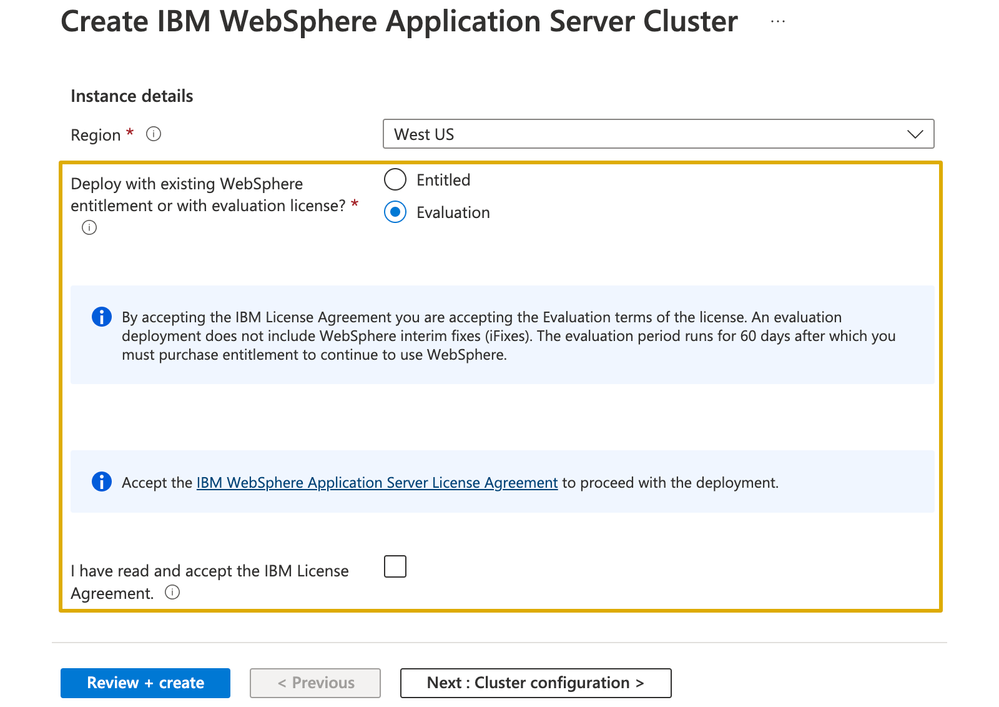The height and width of the screenshot is (707, 999).
Task: Click the info icon under entitlement question
Action: [x=89, y=227]
